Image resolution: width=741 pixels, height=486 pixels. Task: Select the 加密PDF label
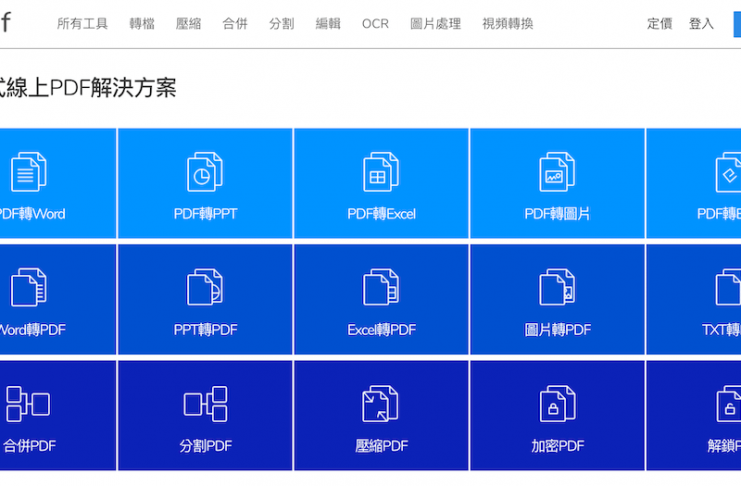click(x=558, y=446)
